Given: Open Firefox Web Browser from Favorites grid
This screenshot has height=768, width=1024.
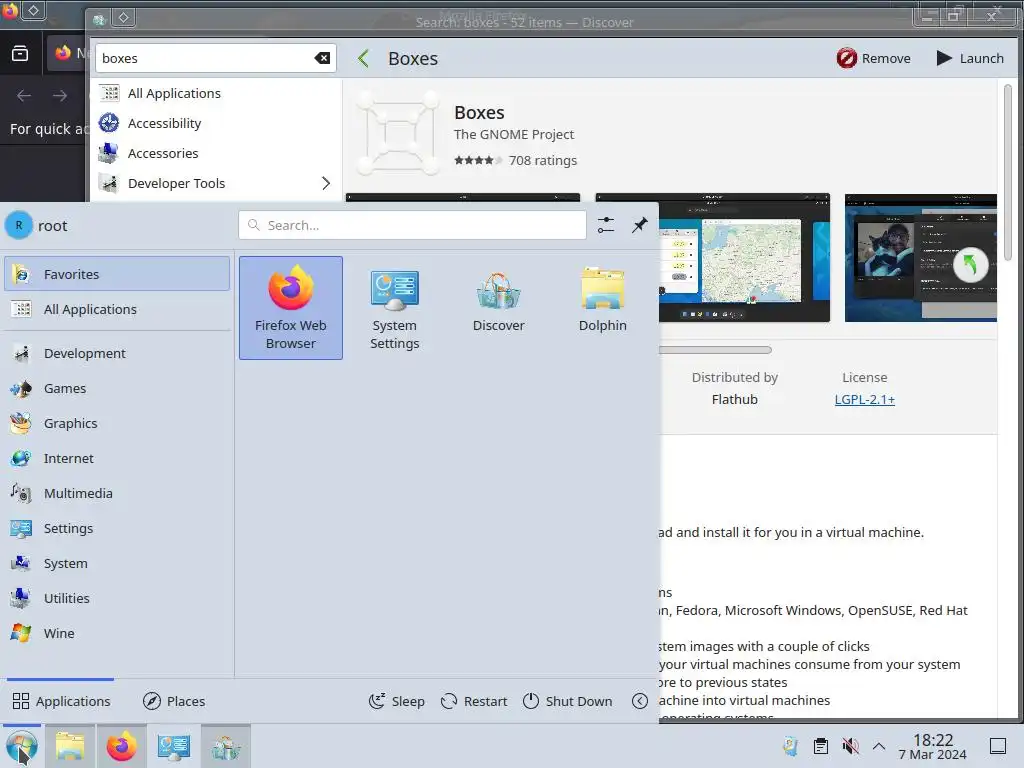Looking at the screenshot, I should [x=291, y=308].
